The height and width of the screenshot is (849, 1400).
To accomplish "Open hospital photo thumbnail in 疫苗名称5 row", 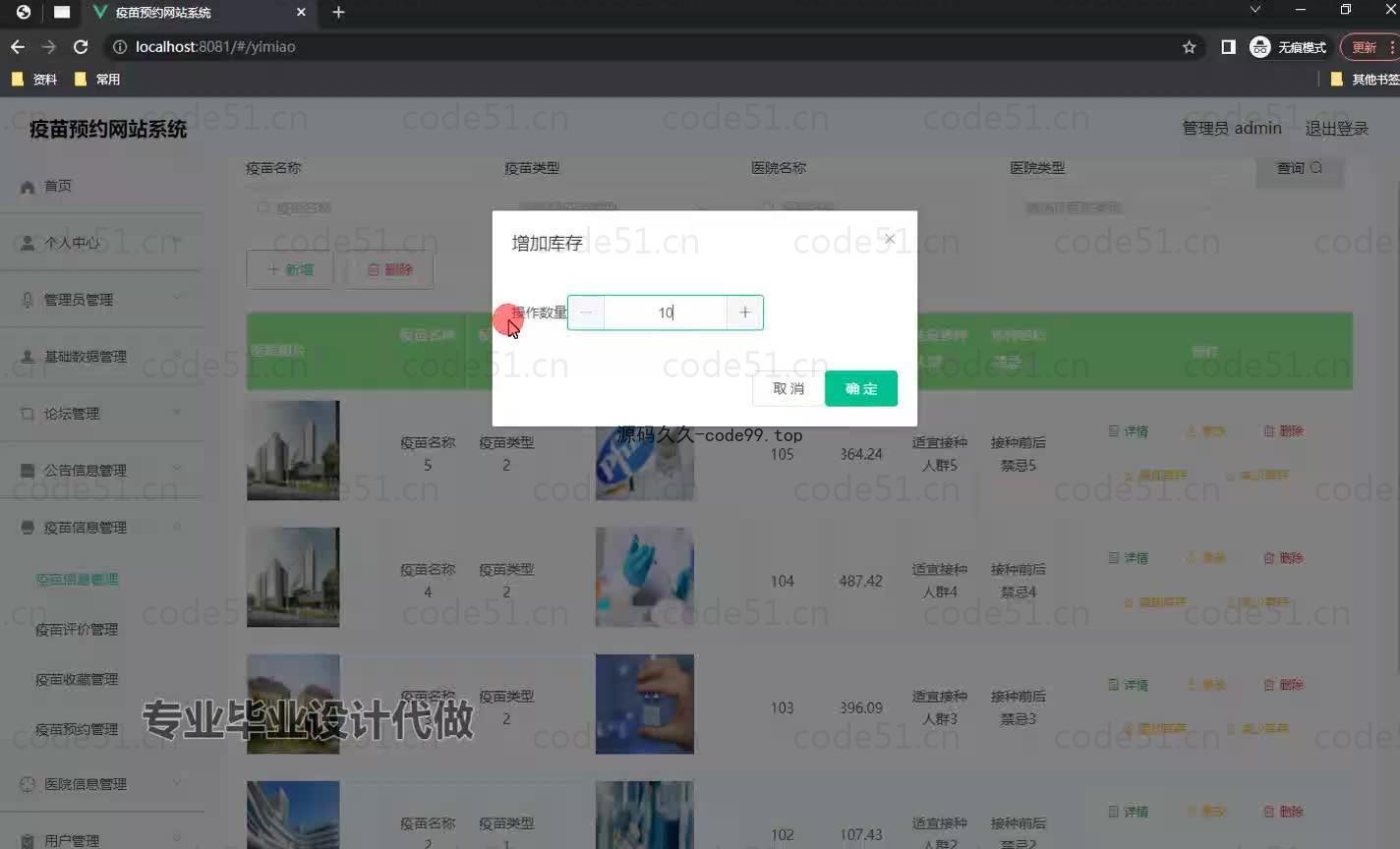I will [293, 450].
